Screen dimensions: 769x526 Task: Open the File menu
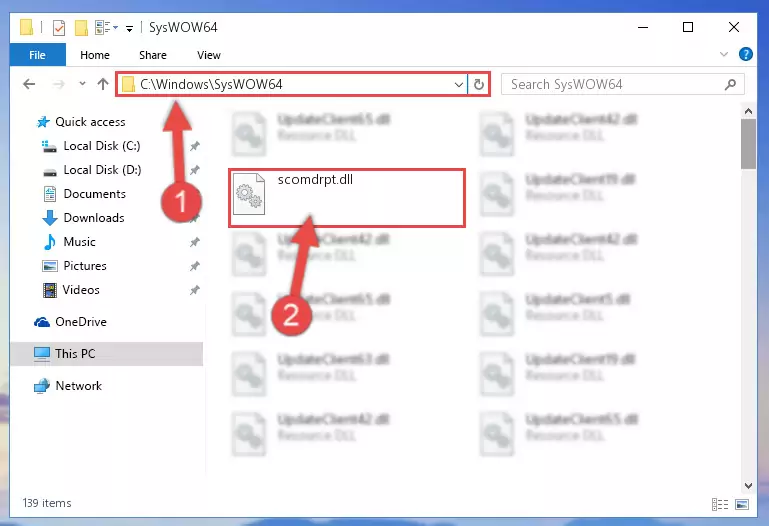(x=37, y=55)
